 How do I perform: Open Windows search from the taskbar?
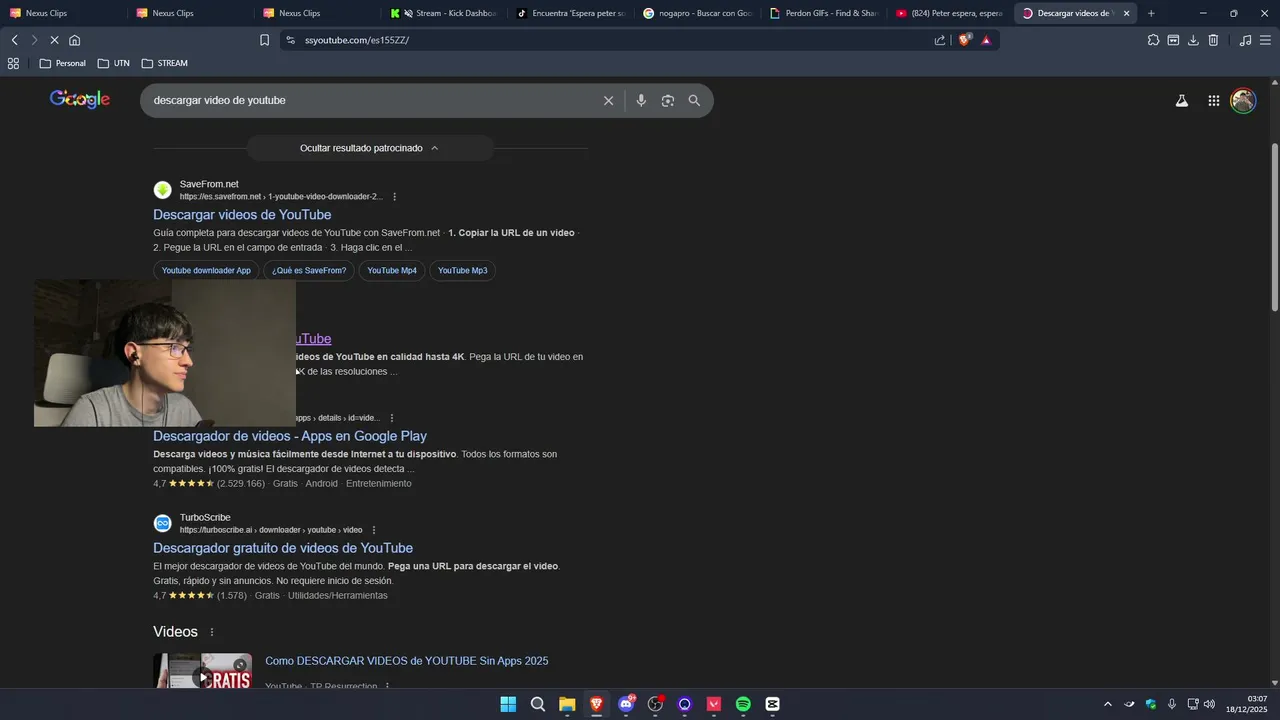click(538, 704)
